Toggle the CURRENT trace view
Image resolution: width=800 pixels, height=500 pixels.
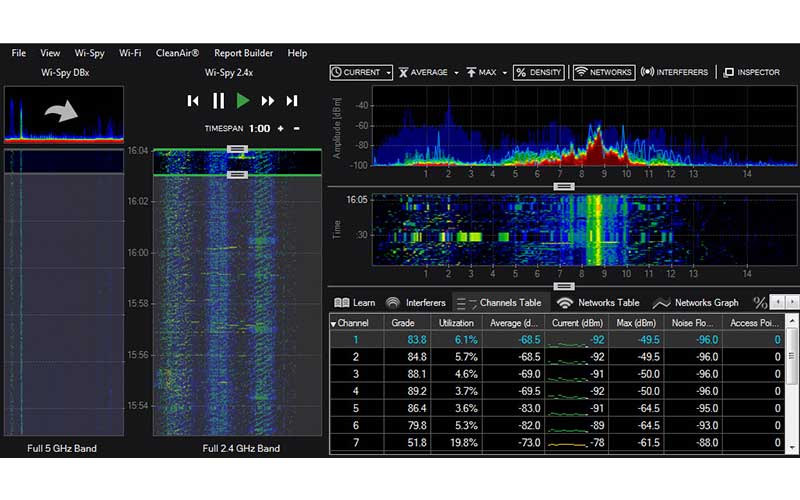(357, 72)
